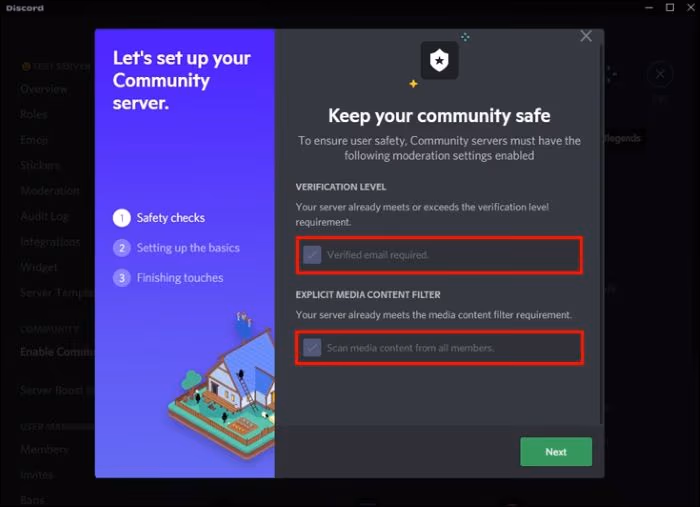Viewport: 700px width, 507px height.
Task: Select the Safety checks step label
Action: (171, 218)
